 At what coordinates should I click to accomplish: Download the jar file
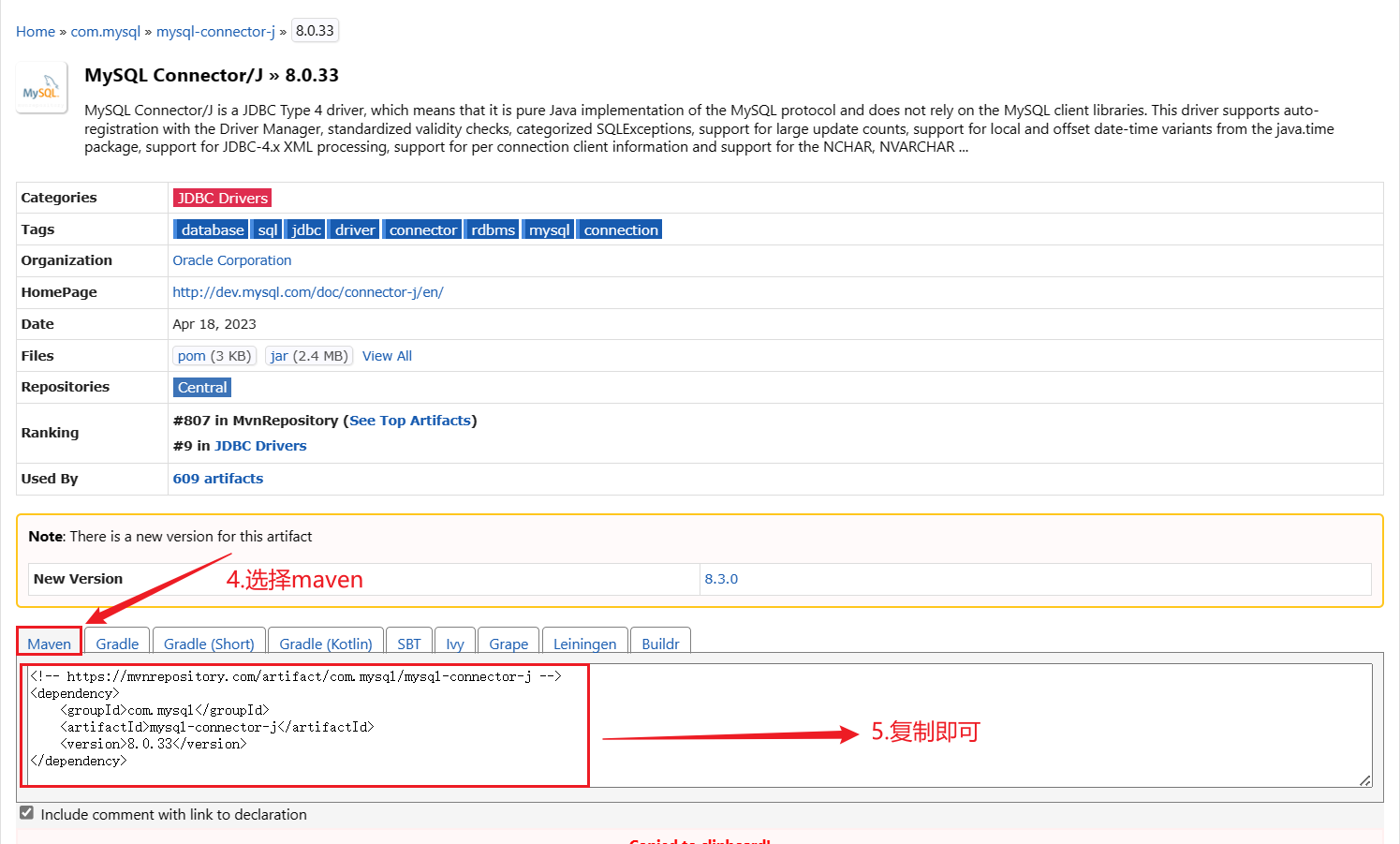309,356
